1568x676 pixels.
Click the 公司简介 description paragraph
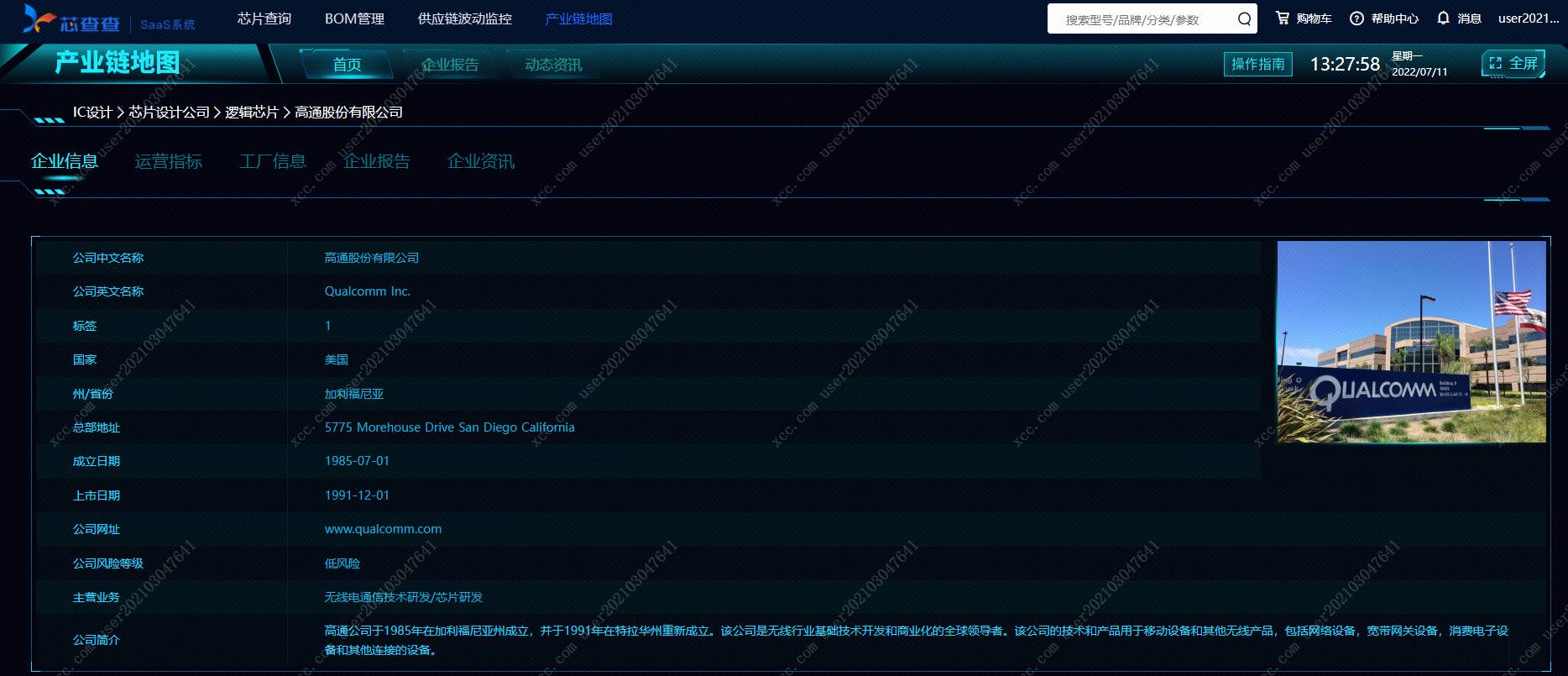pyautogui.click(x=917, y=640)
